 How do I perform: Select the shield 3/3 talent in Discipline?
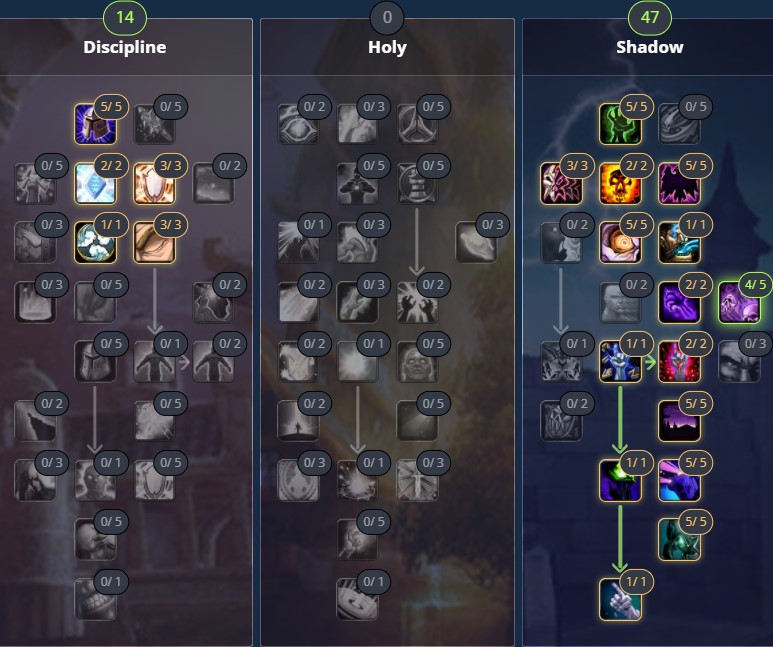coord(154,183)
